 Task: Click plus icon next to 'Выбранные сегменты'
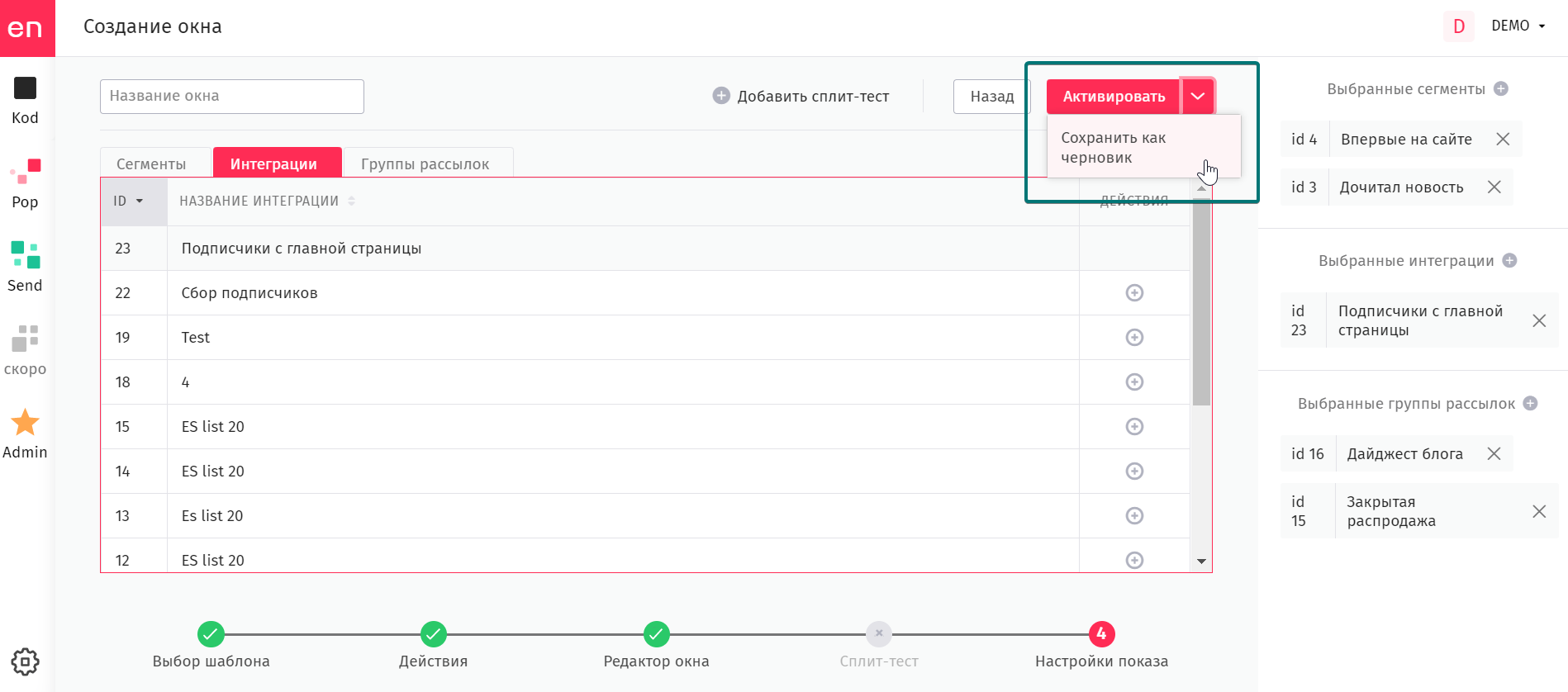(x=1501, y=89)
